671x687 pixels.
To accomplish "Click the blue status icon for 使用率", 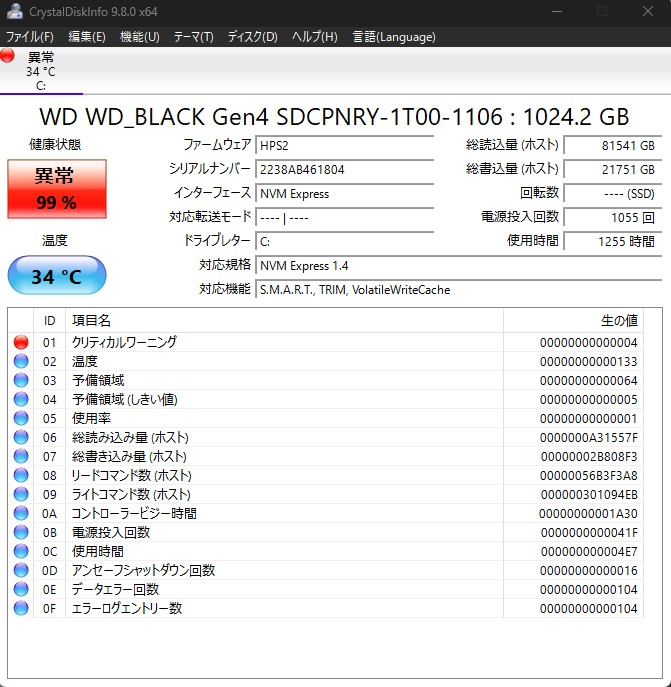I will coord(21,418).
